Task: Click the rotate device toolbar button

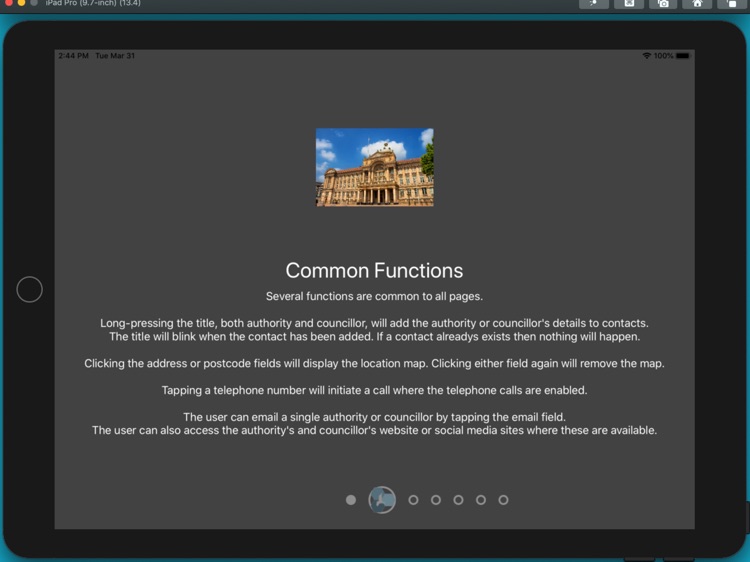Action: [732, 3]
